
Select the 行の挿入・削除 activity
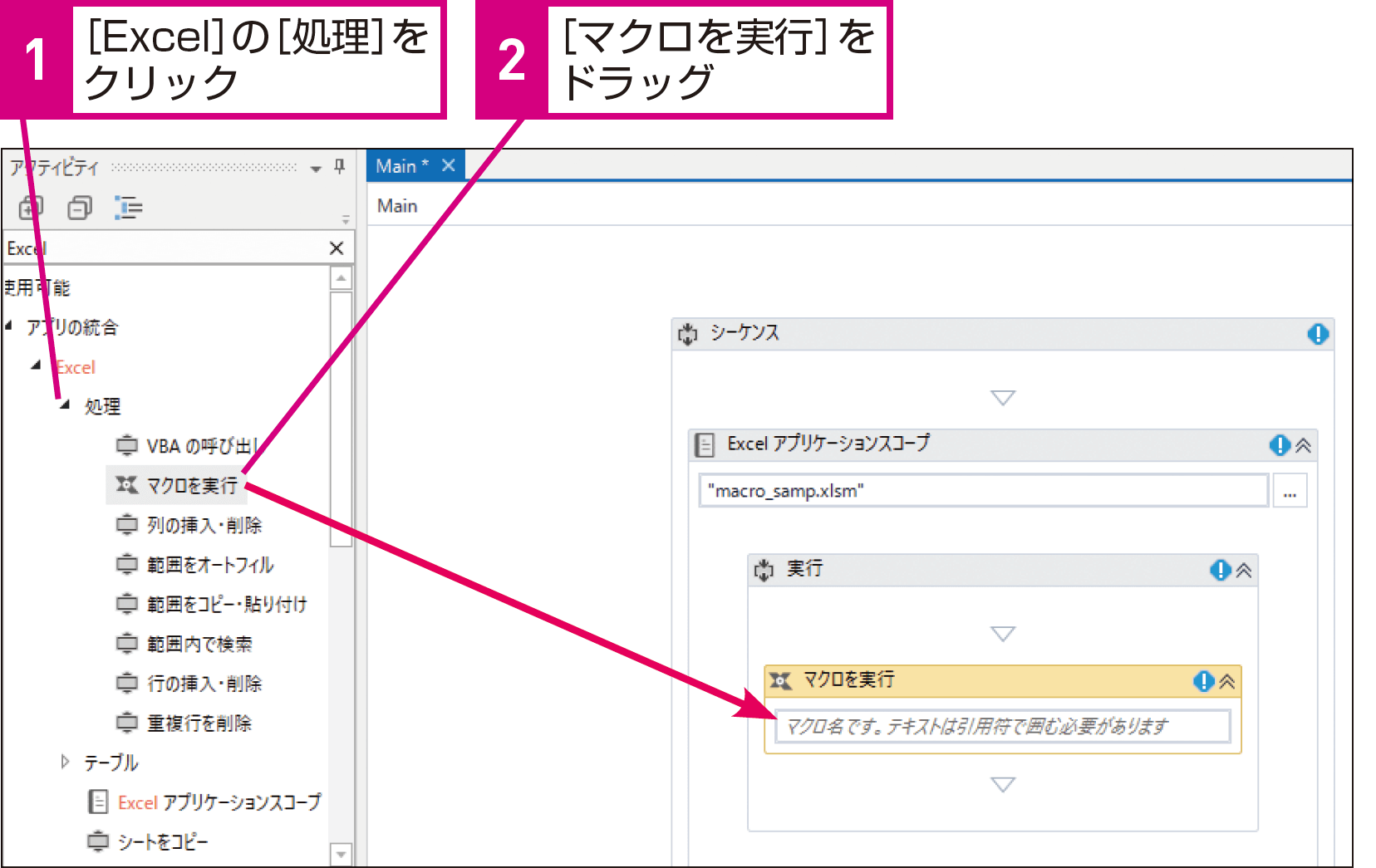204,684
